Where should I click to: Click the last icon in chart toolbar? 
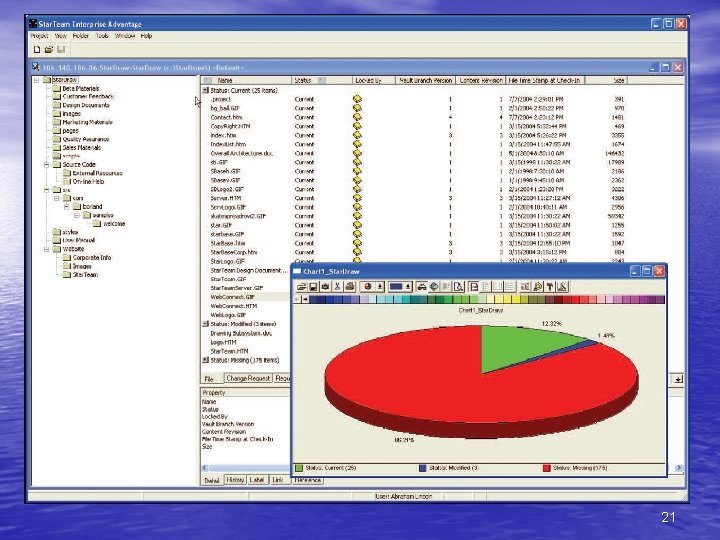click(x=562, y=287)
